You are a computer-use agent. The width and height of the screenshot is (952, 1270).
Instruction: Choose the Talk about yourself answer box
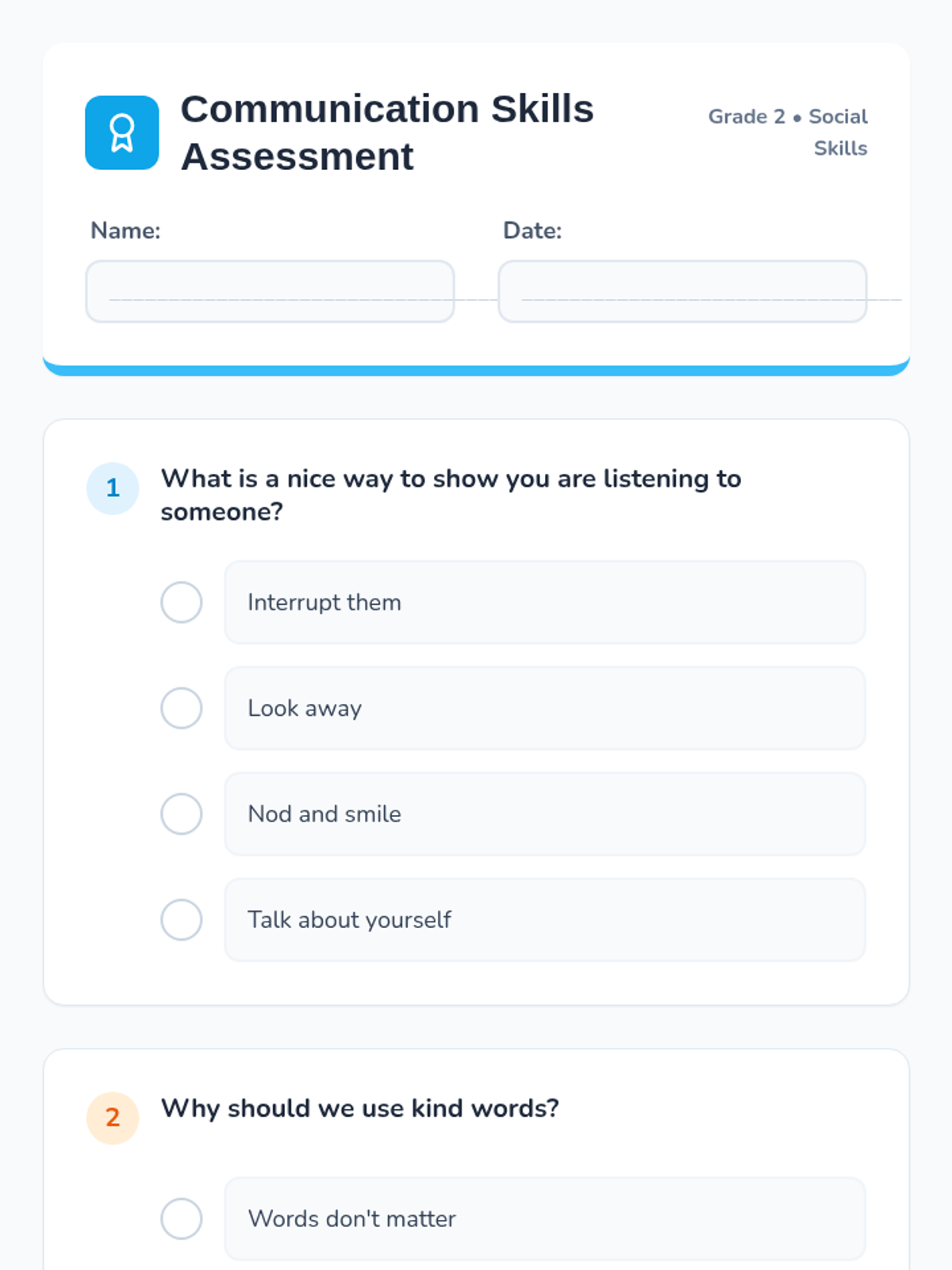point(545,919)
